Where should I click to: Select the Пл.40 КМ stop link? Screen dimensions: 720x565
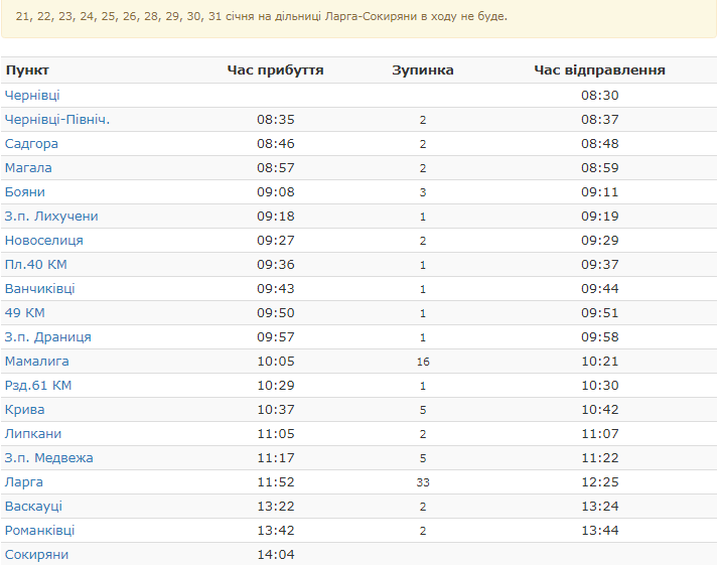coord(36,265)
